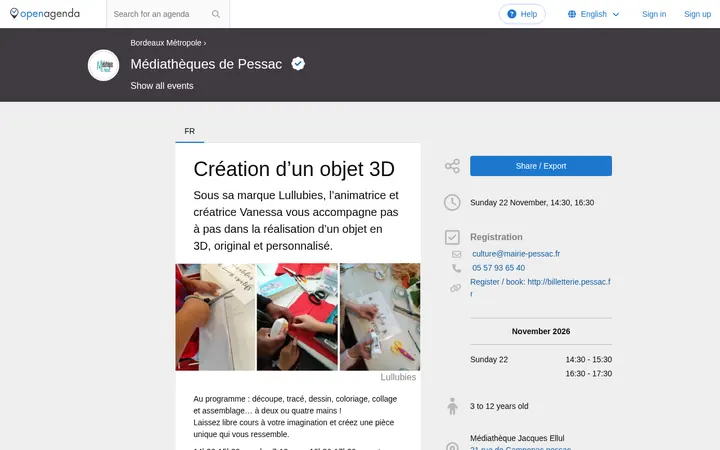Open the Lullubies workshop photo collage
This screenshot has width=720, height=450.
(298, 317)
